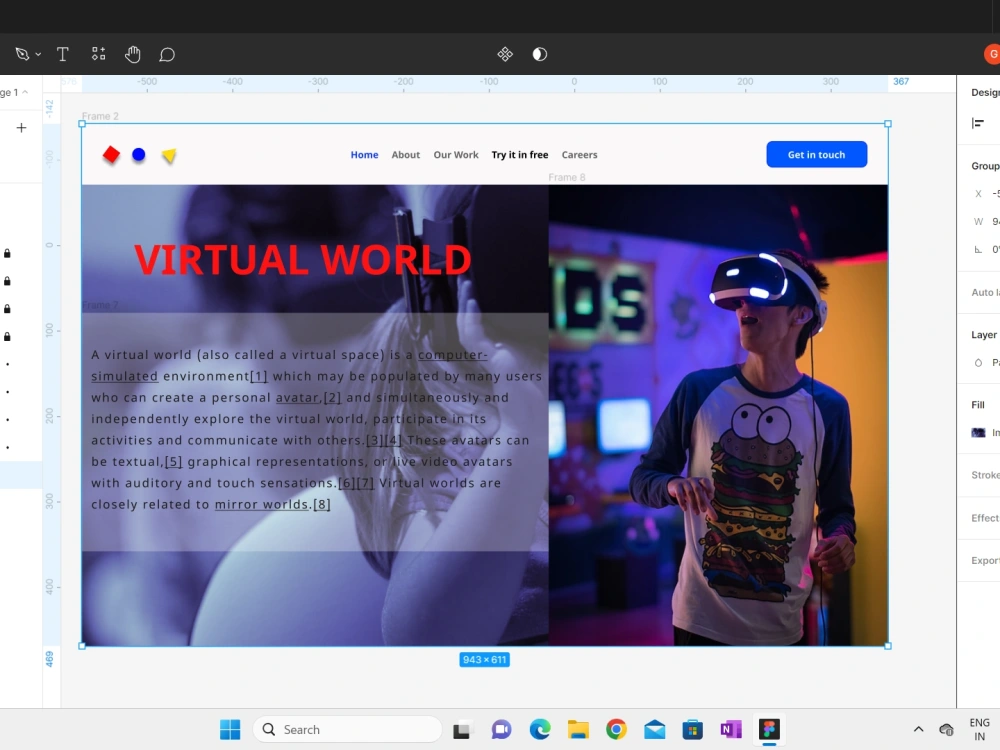Switch to the Design tab
Screen dimensions: 1000x750
(984, 92)
